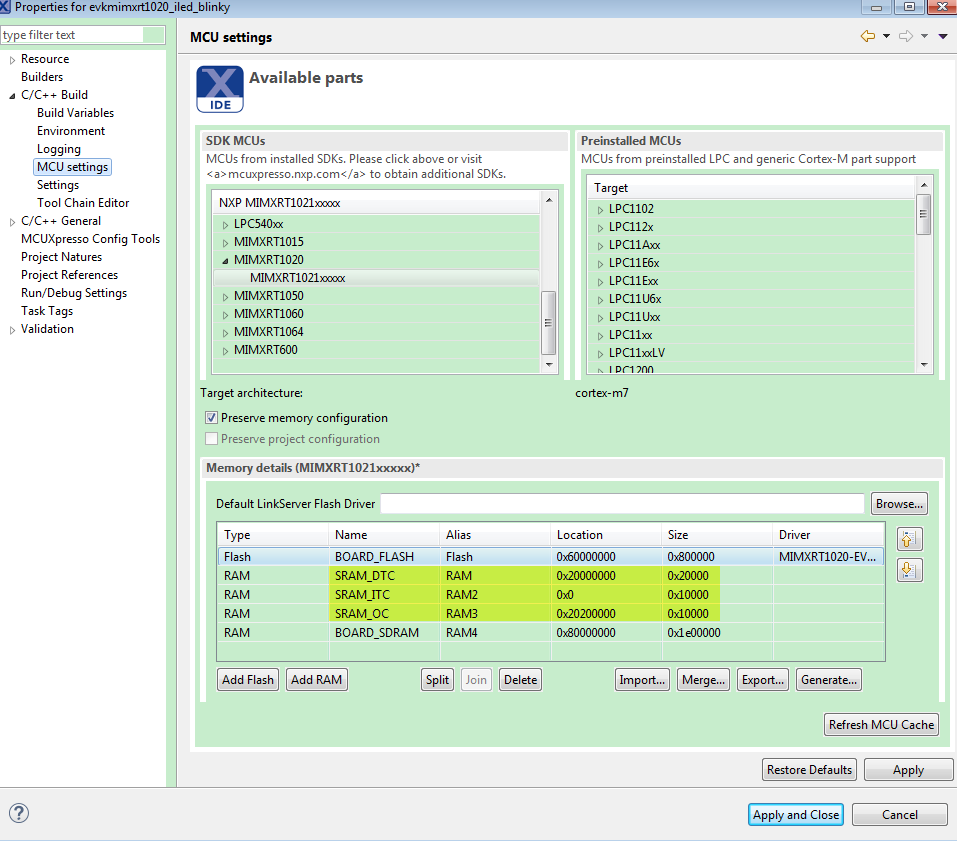The image size is (957, 841).
Task: Click the Generate... button
Action: pos(828,679)
